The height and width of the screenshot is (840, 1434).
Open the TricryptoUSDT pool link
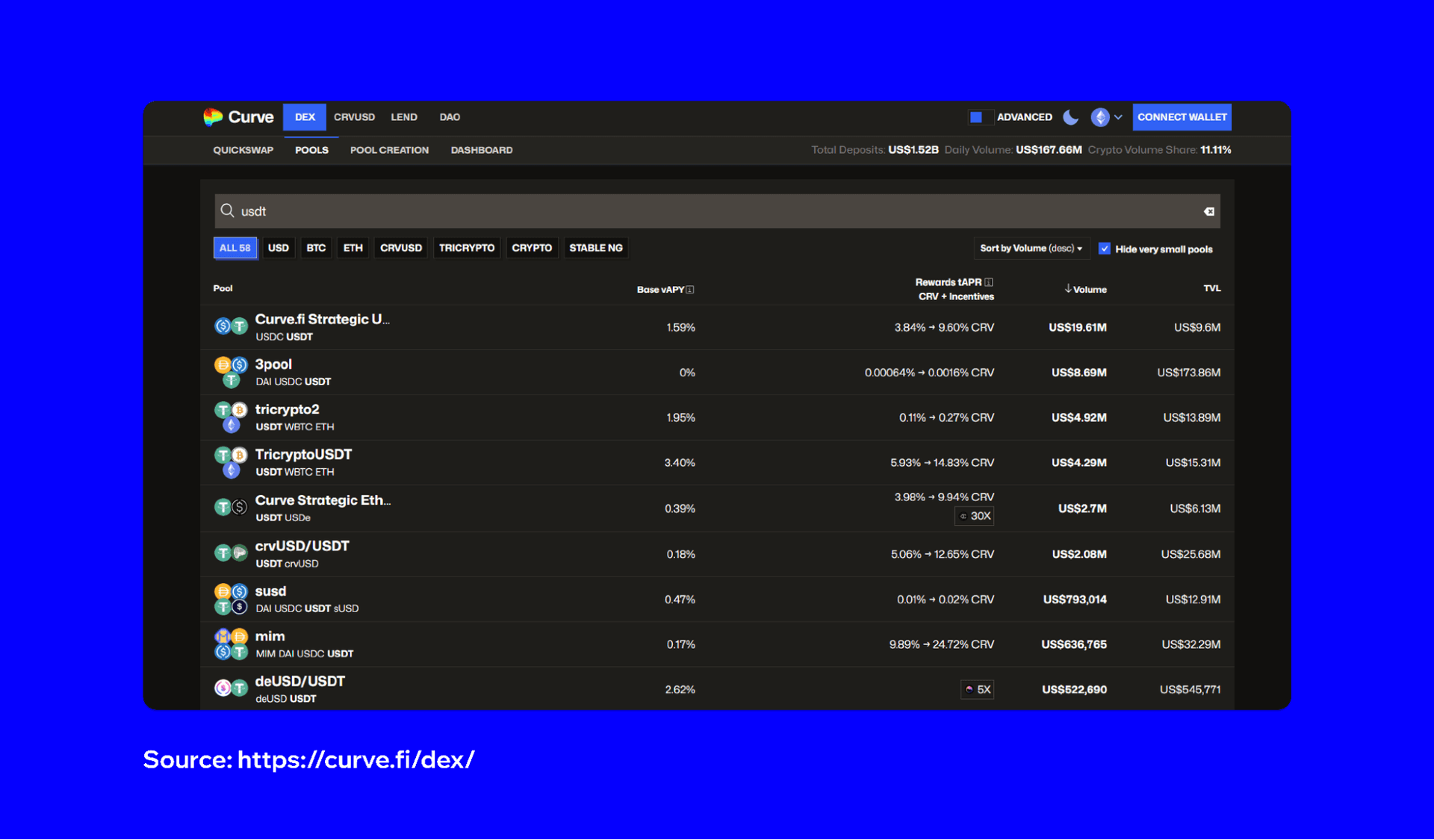pos(303,454)
